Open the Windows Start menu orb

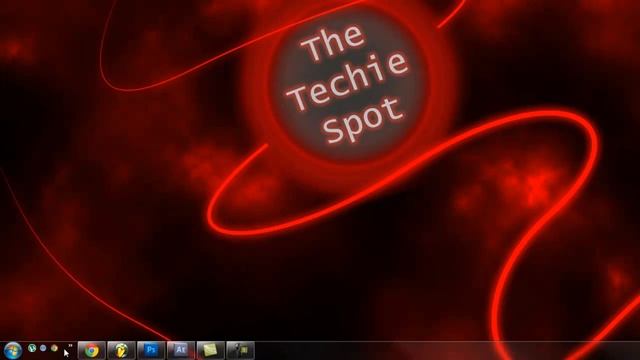pyautogui.click(x=12, y=351)
